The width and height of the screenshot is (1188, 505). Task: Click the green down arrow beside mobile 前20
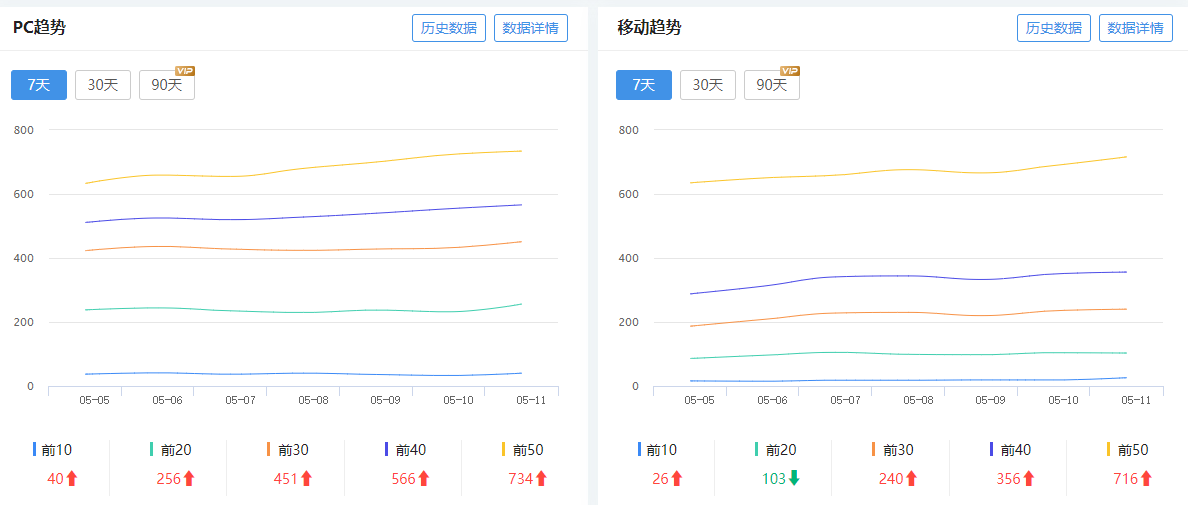tap(794, 479)
